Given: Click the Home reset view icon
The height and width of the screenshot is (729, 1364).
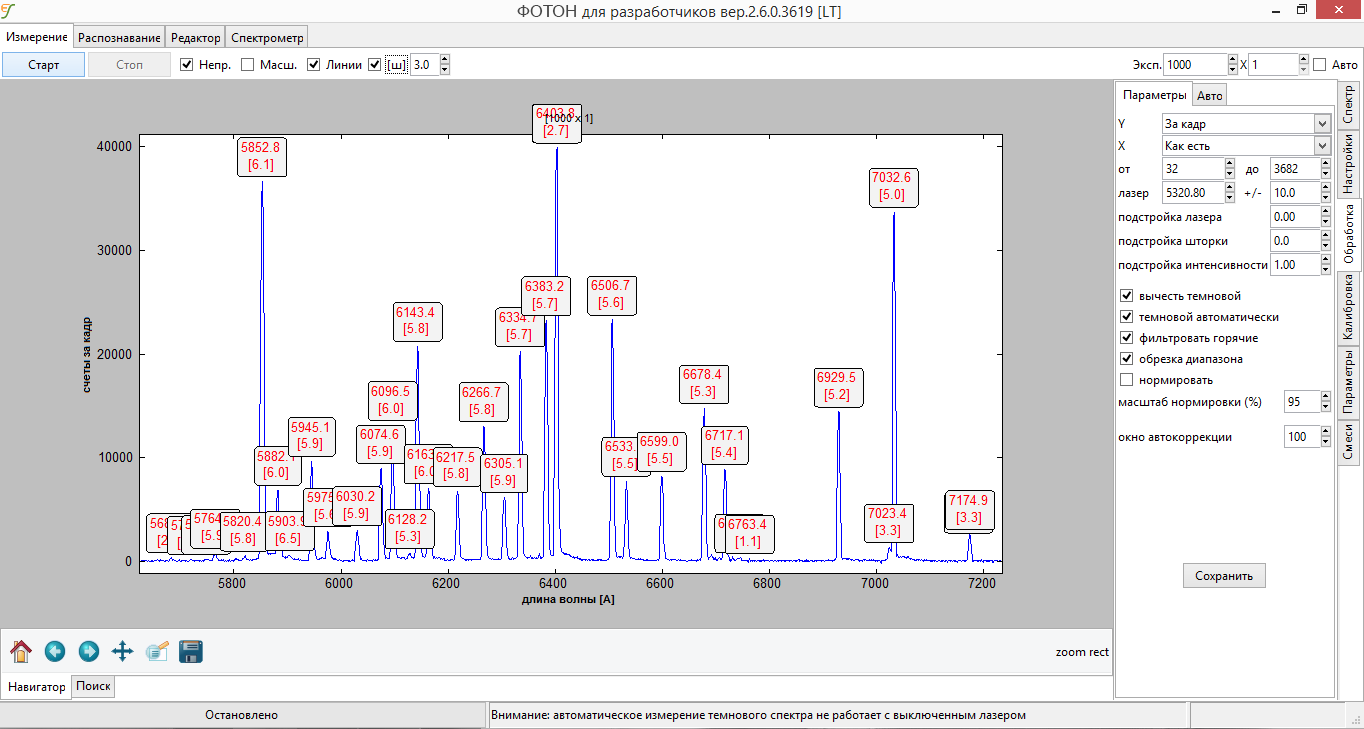Looking at the screenshot, I should (21, 652).
